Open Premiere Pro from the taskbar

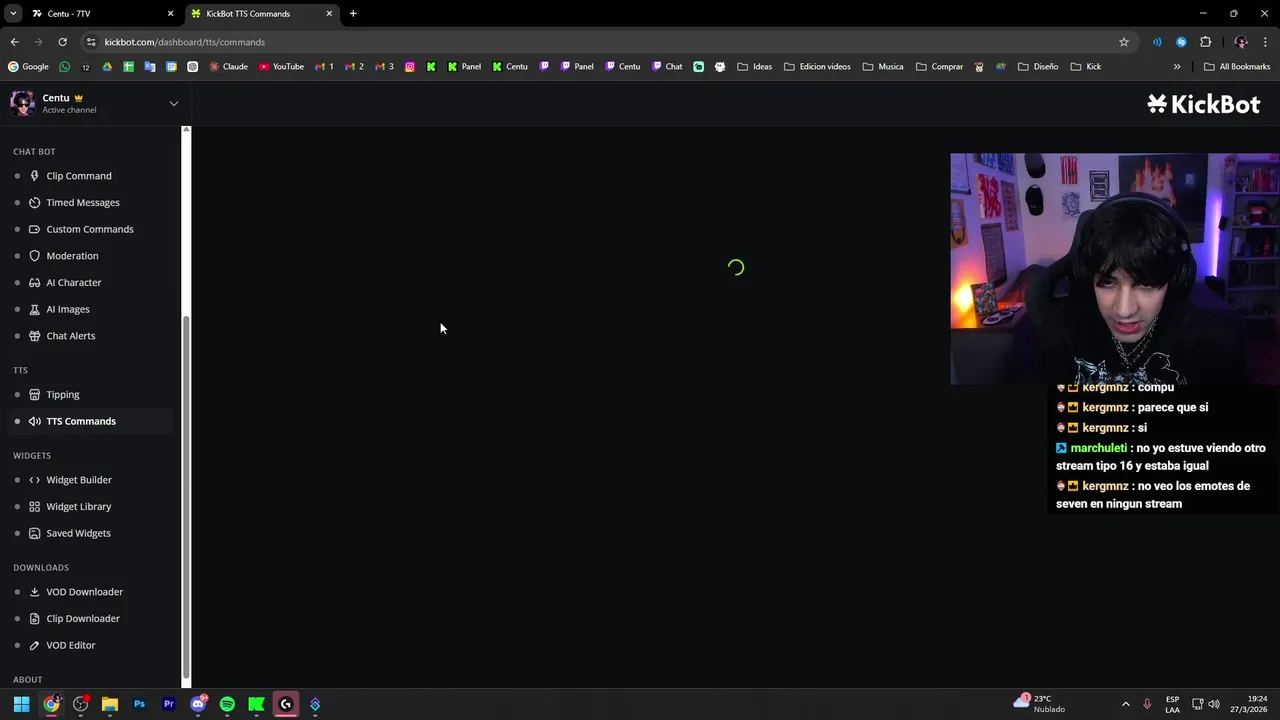(x=168, y=704)
